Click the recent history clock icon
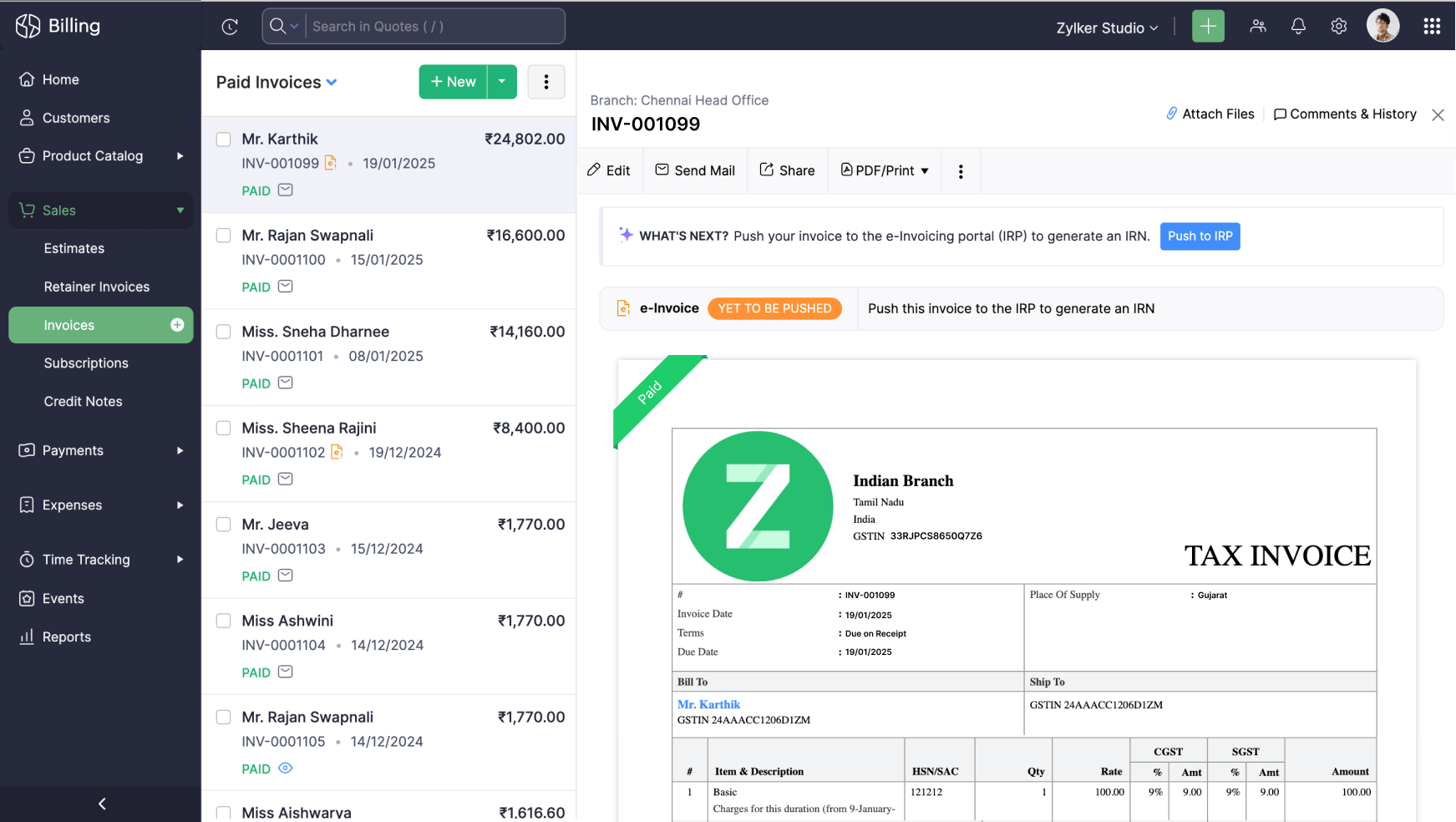Screen dimensions: 1456x822 click(230, 27)
